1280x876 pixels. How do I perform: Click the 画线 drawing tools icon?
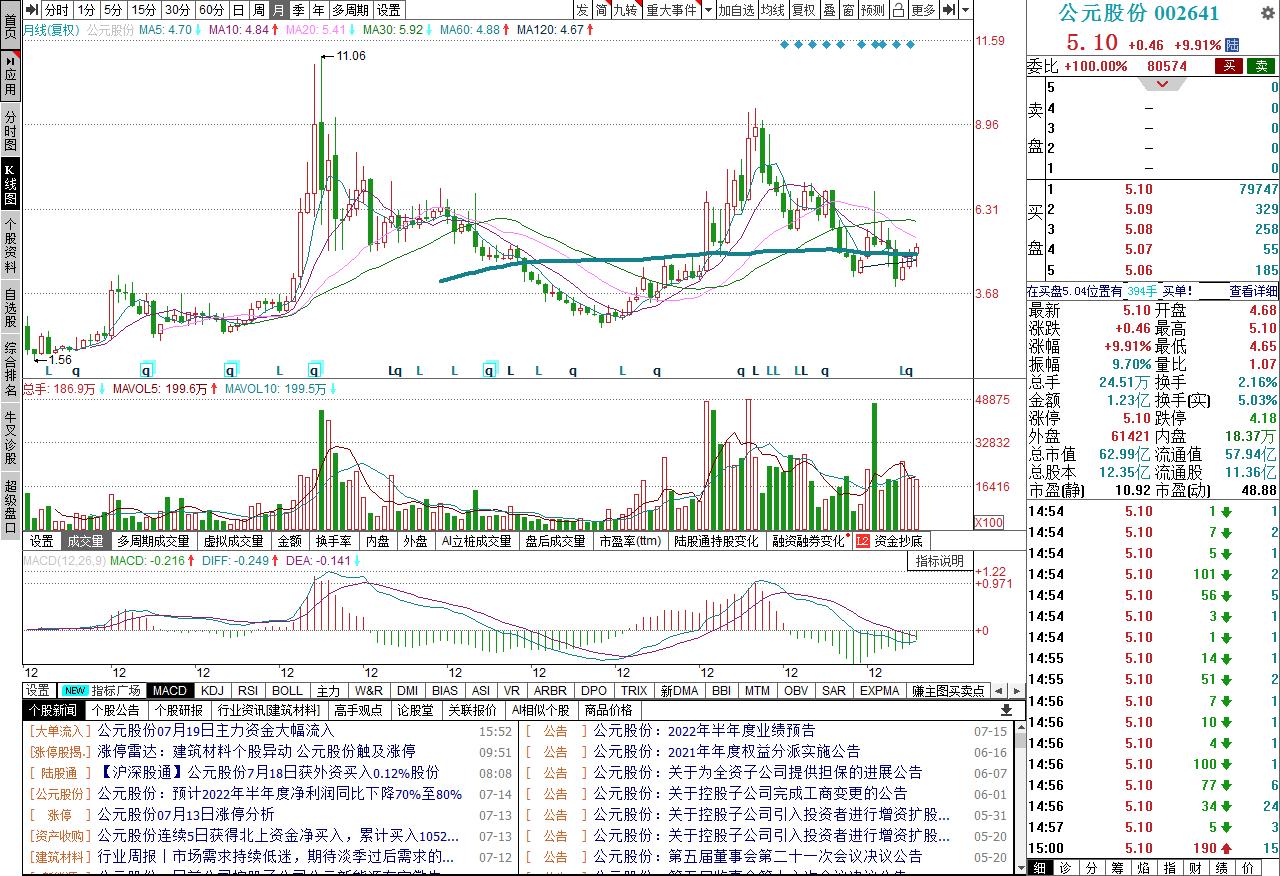(x=895, y=10)
